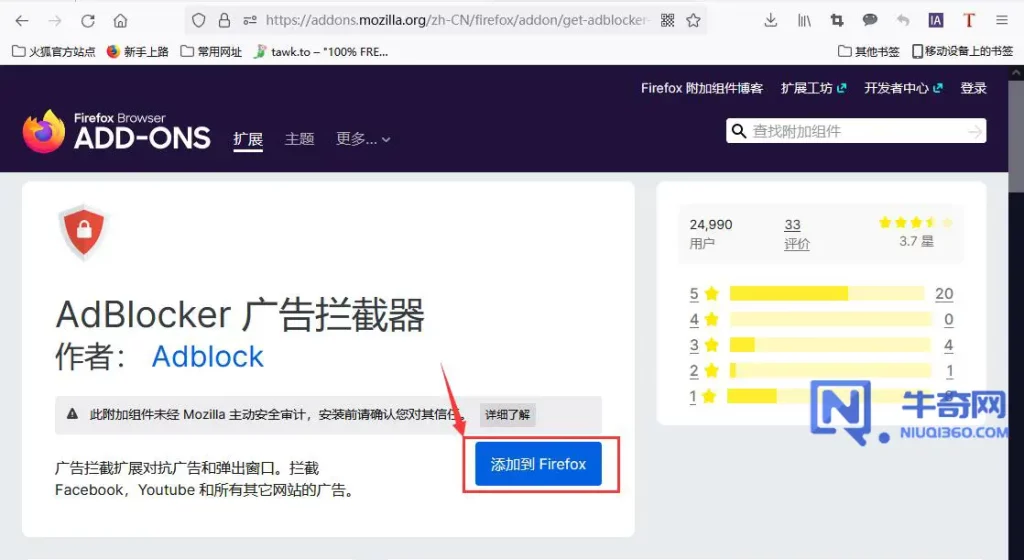Open 移动设备上的书签 folder

click(962, 52)
